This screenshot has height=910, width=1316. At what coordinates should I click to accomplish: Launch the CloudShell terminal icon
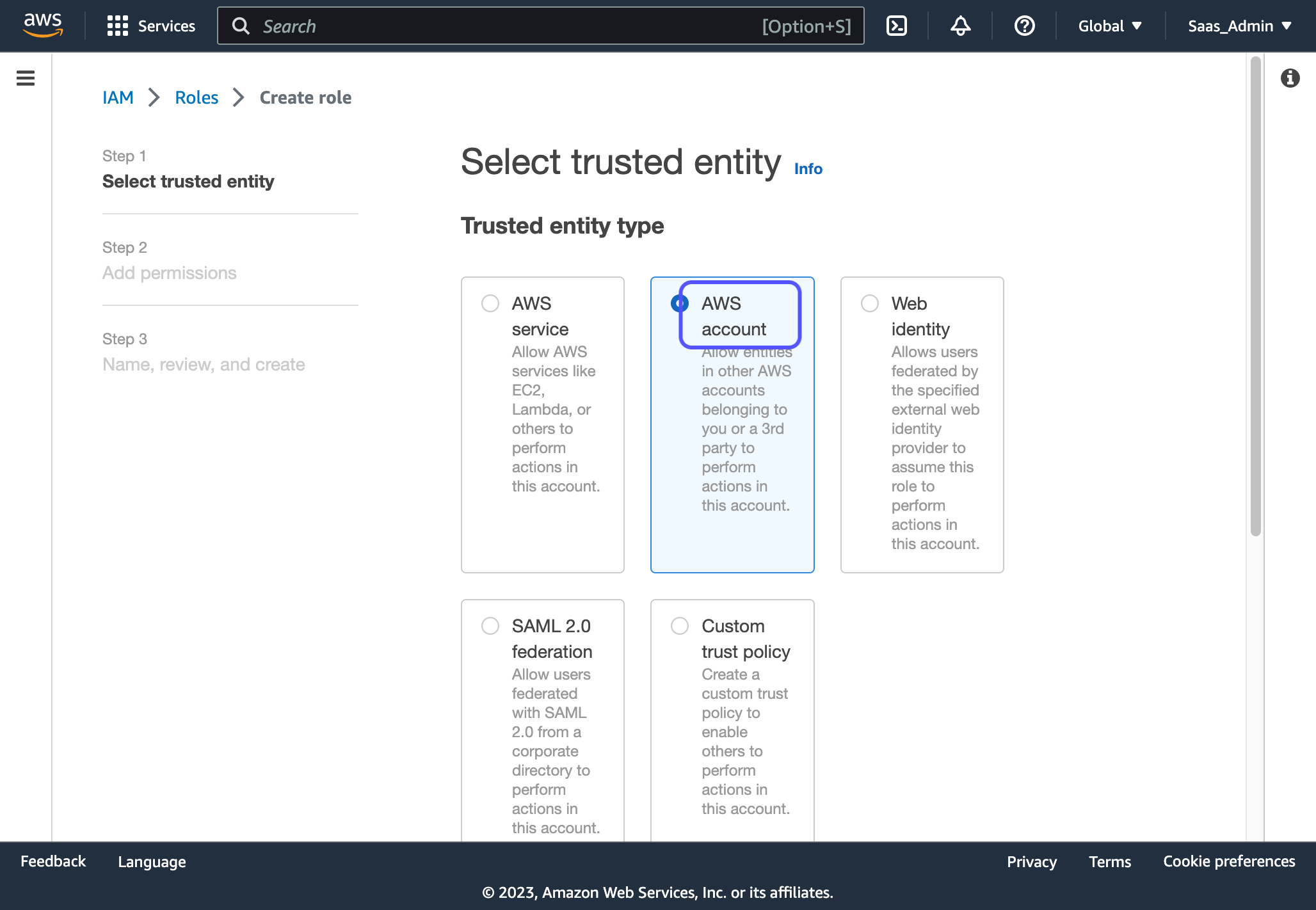click(896, 26)
